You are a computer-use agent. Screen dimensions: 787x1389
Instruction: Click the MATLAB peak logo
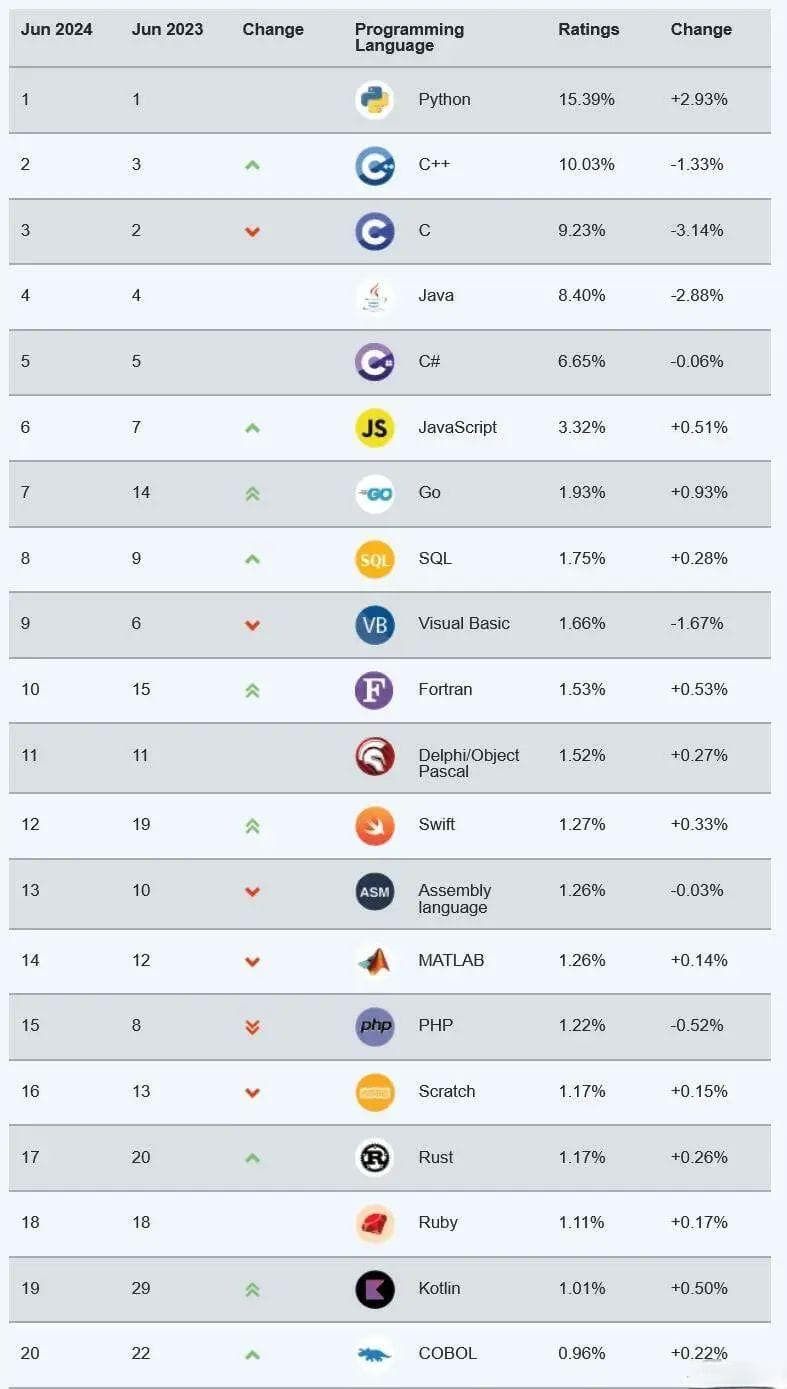coord(375,960)
